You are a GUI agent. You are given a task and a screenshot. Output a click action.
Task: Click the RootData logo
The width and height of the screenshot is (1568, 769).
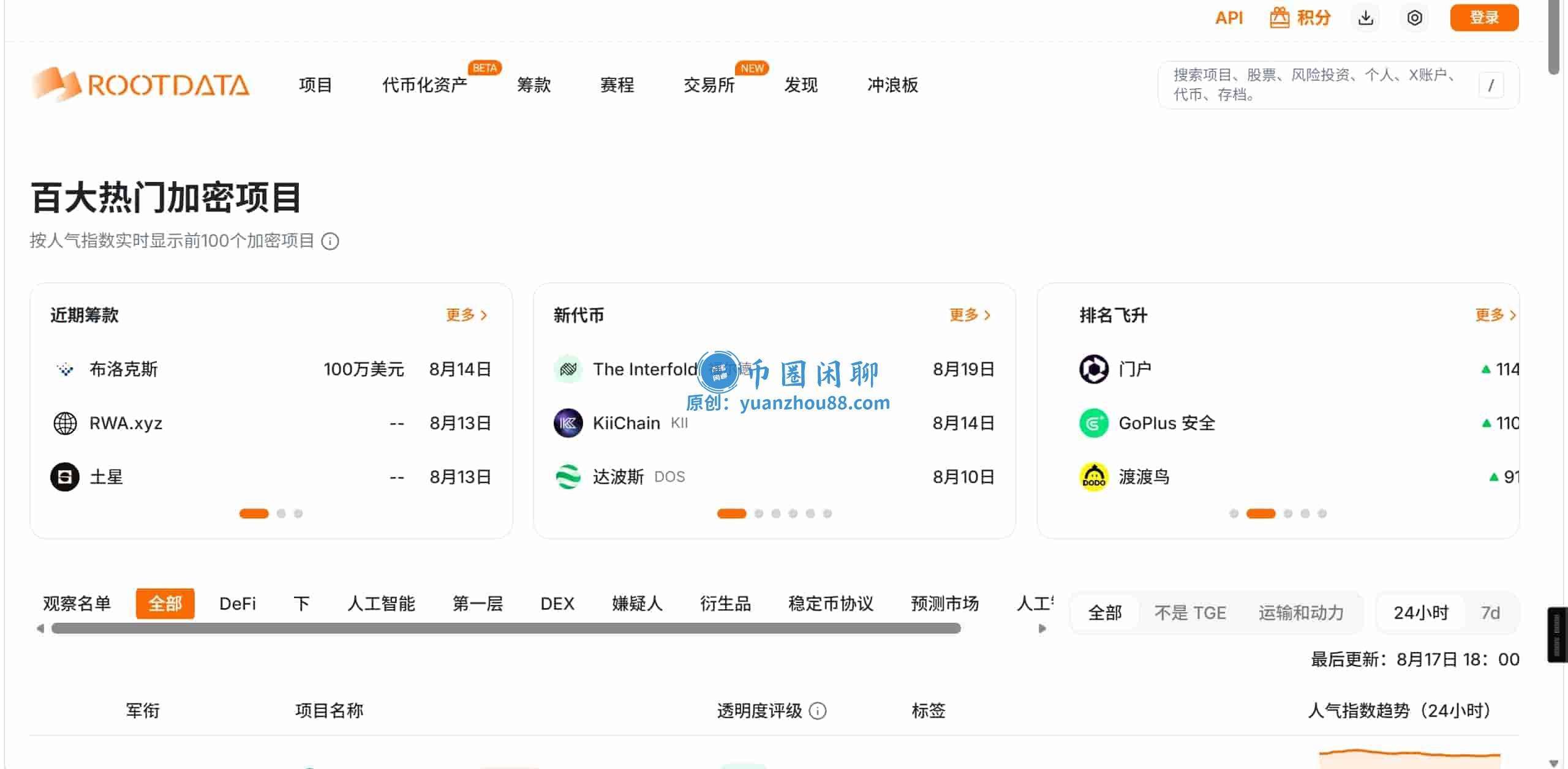140,84
